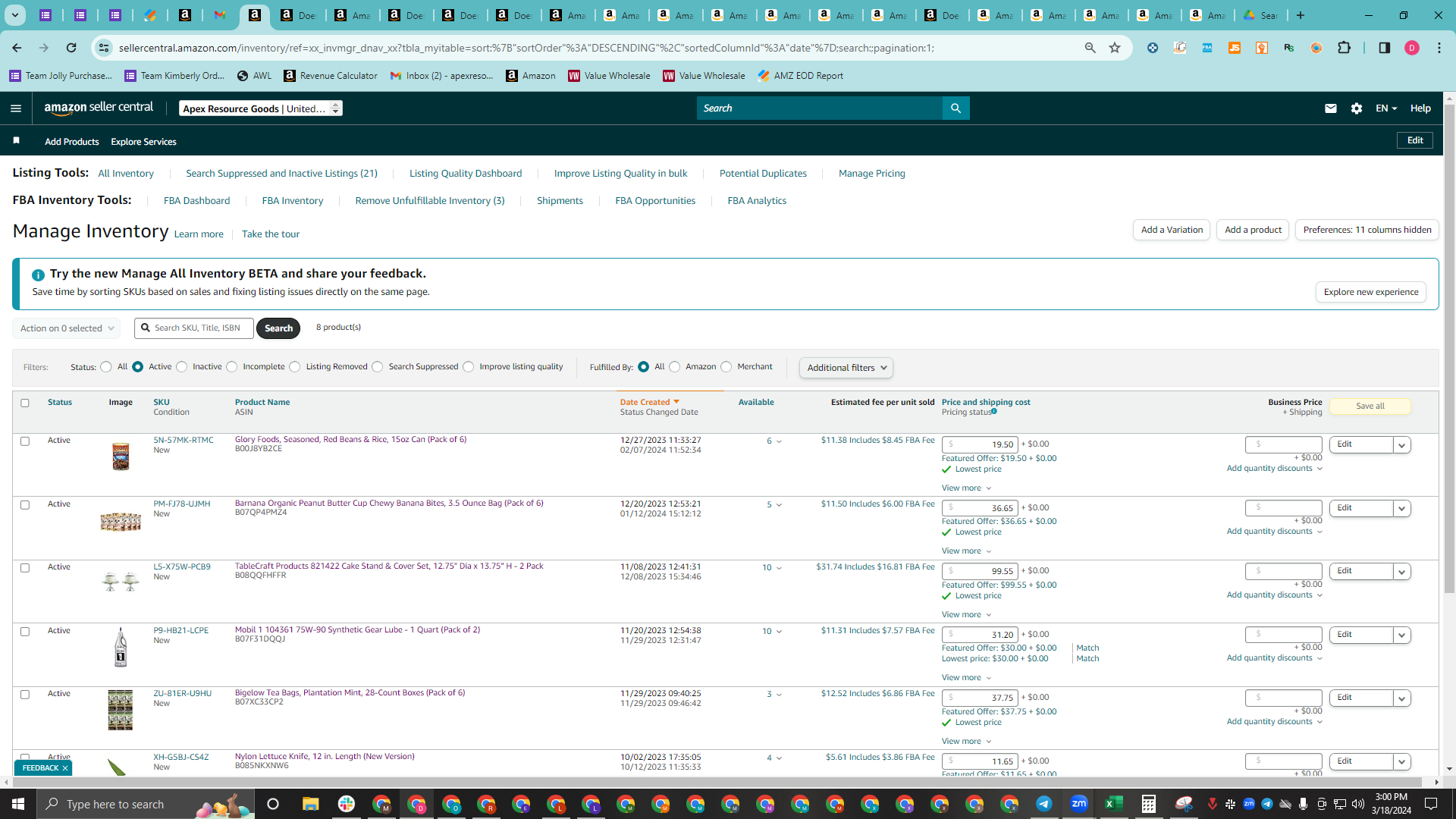Click the info icon in the BETA banner
Screen dimensions: 1456x819
pyautogui.click(x=38, y=275)
